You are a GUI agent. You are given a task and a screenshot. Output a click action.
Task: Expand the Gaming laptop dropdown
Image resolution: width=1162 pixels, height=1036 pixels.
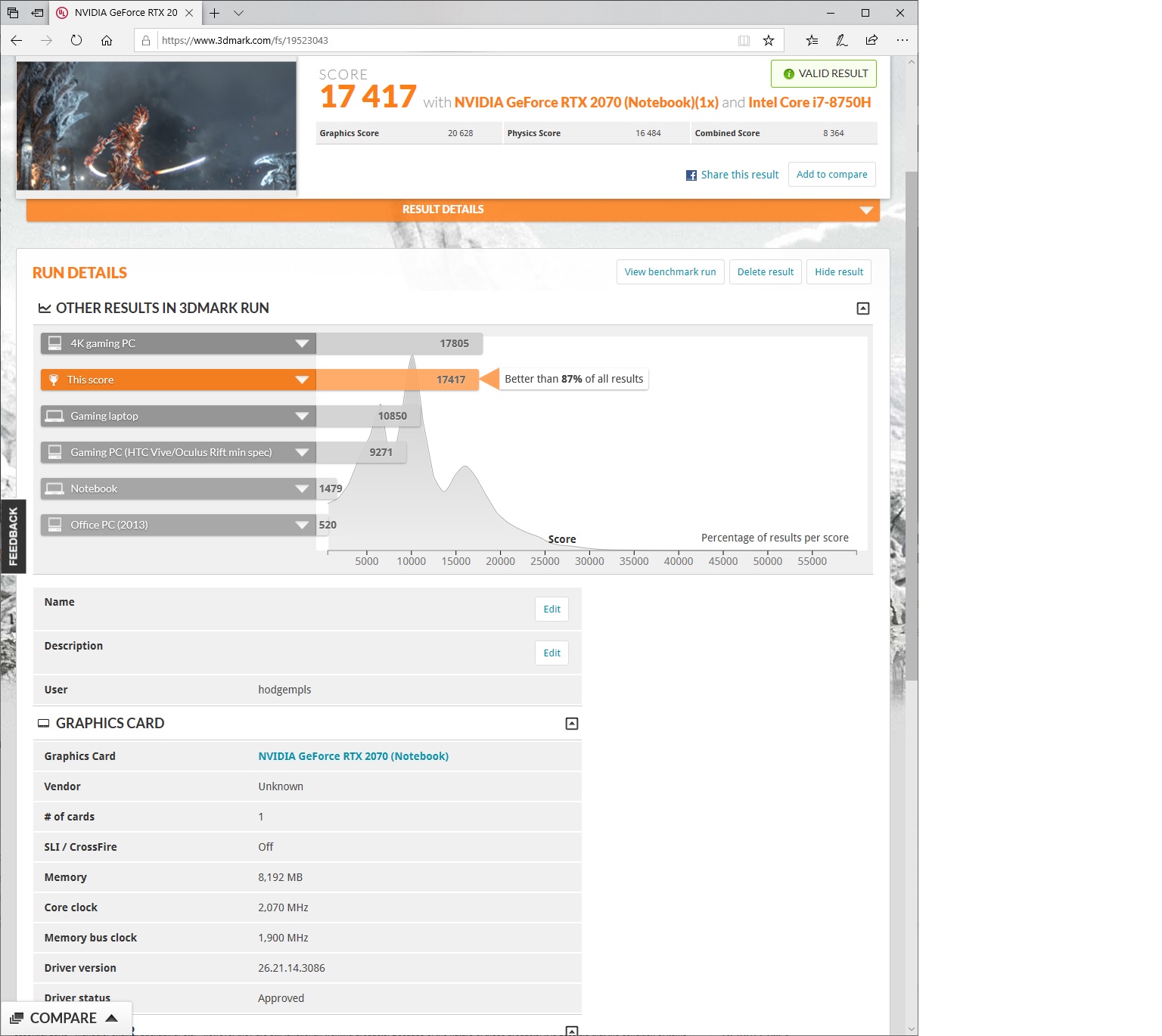click(x=302, y=416)
